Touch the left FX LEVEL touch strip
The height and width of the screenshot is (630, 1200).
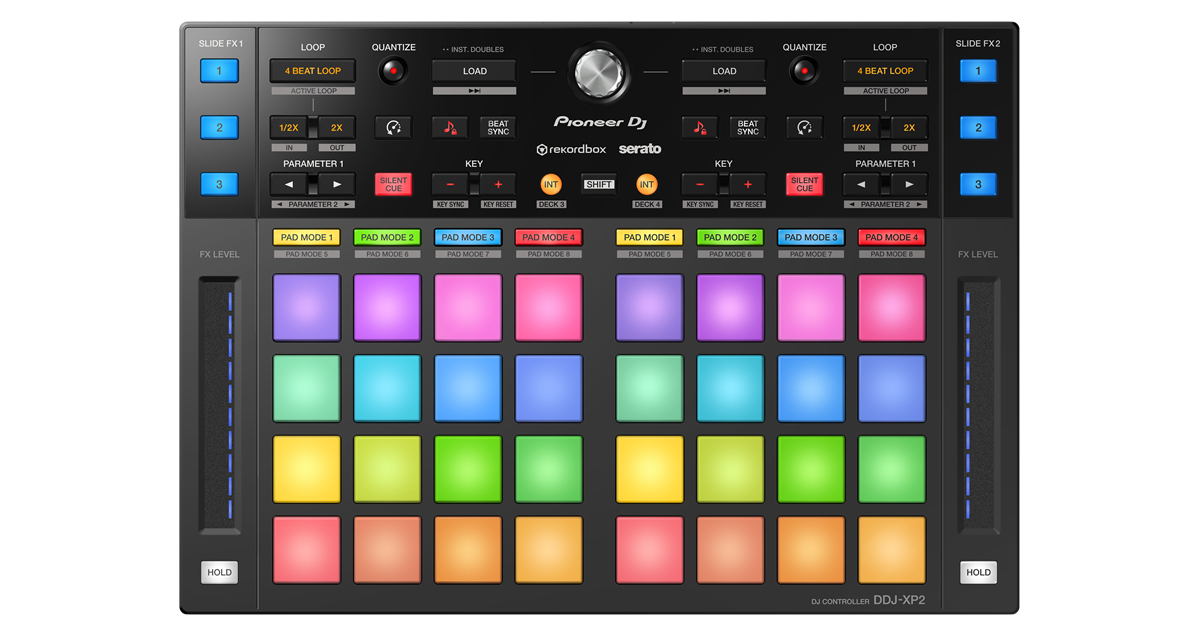tap(220, 405)
